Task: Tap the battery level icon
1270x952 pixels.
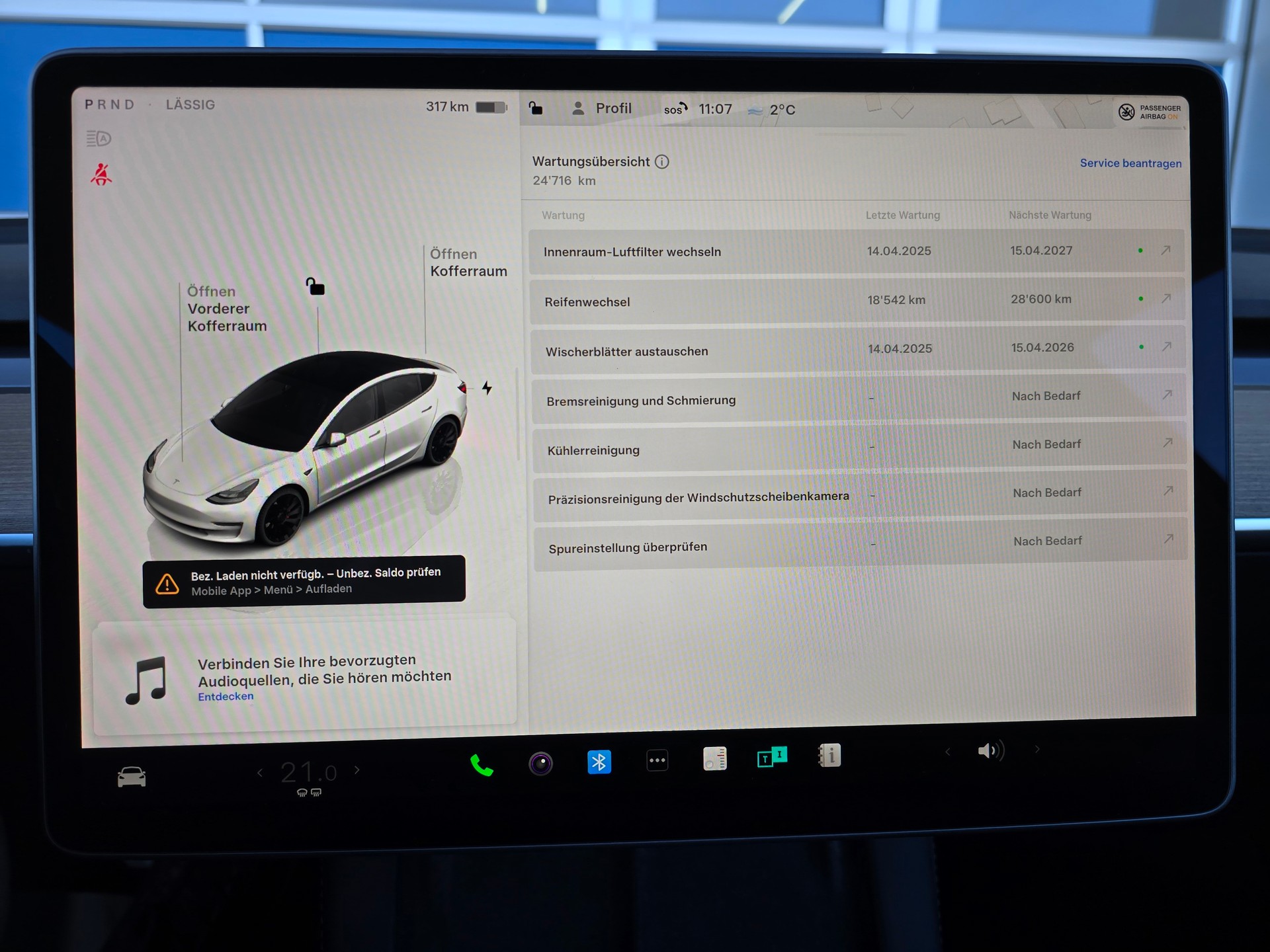Action: tap(491, 107)
